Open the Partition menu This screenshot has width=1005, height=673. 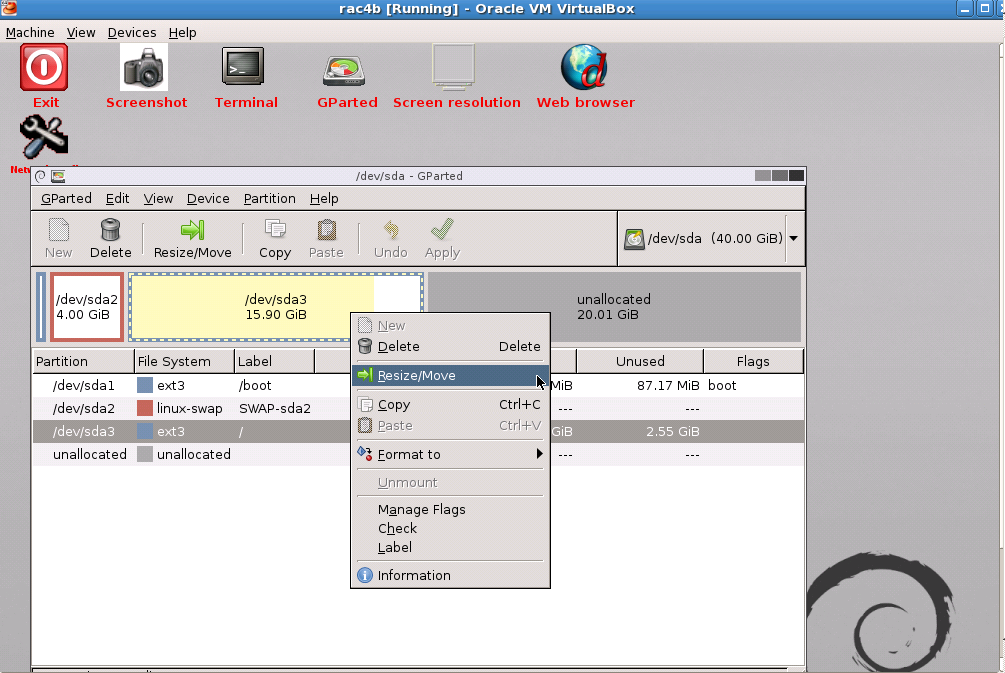pos(269,198)
